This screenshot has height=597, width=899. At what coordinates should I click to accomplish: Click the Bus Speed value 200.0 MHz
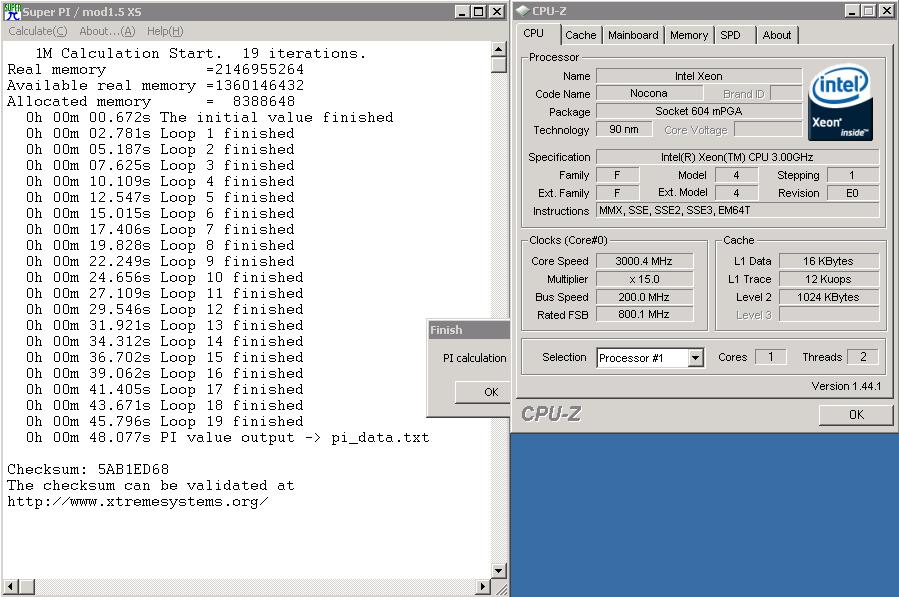coord(644,297)
